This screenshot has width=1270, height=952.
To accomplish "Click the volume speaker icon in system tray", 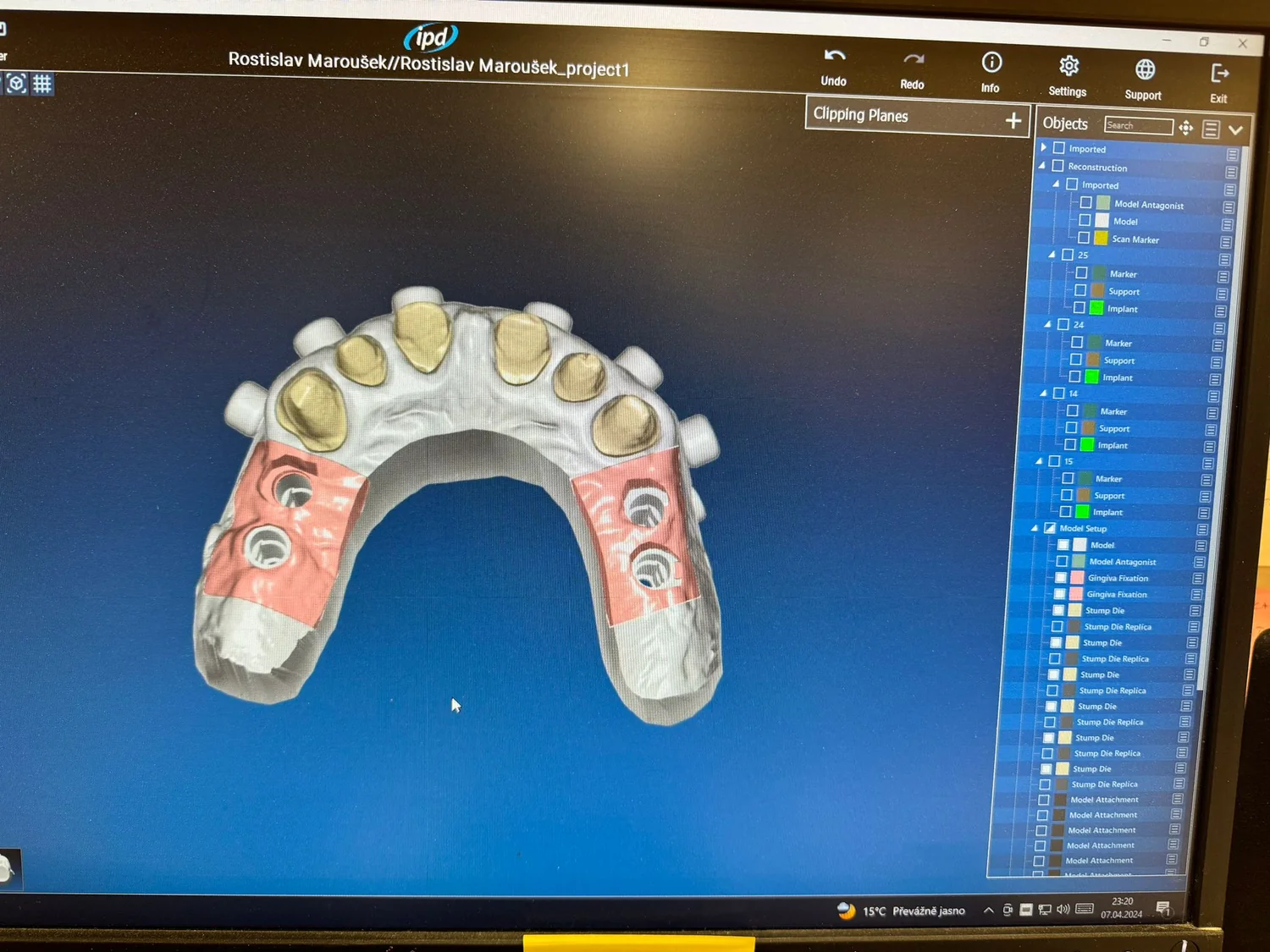I will click(x=1063, y=910).
